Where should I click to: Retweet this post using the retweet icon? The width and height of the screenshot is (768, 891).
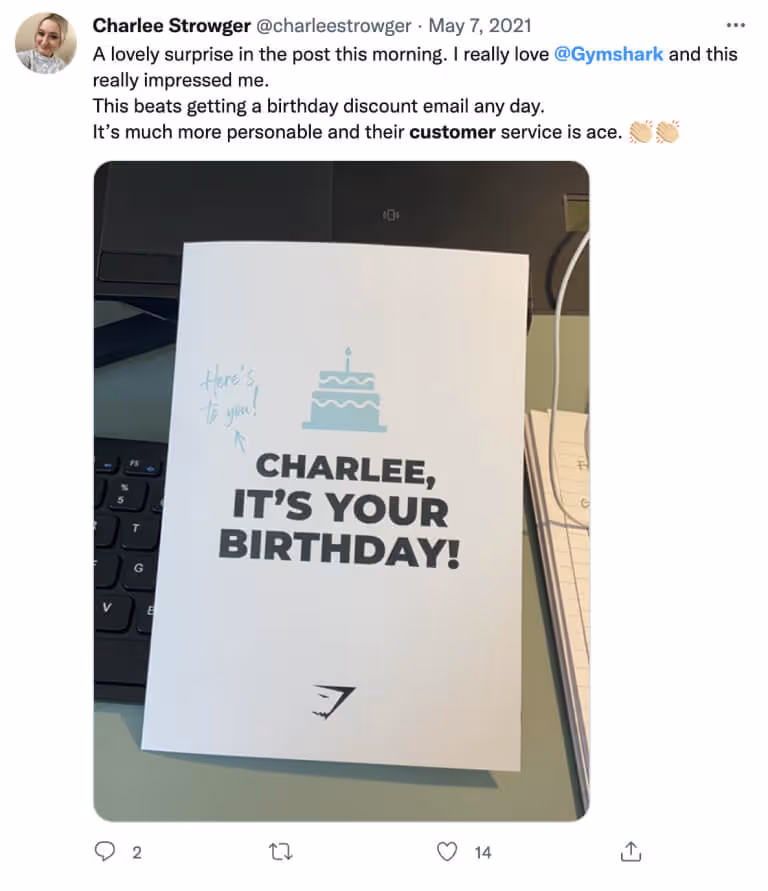pyautogui.click(x=280, y=852)
